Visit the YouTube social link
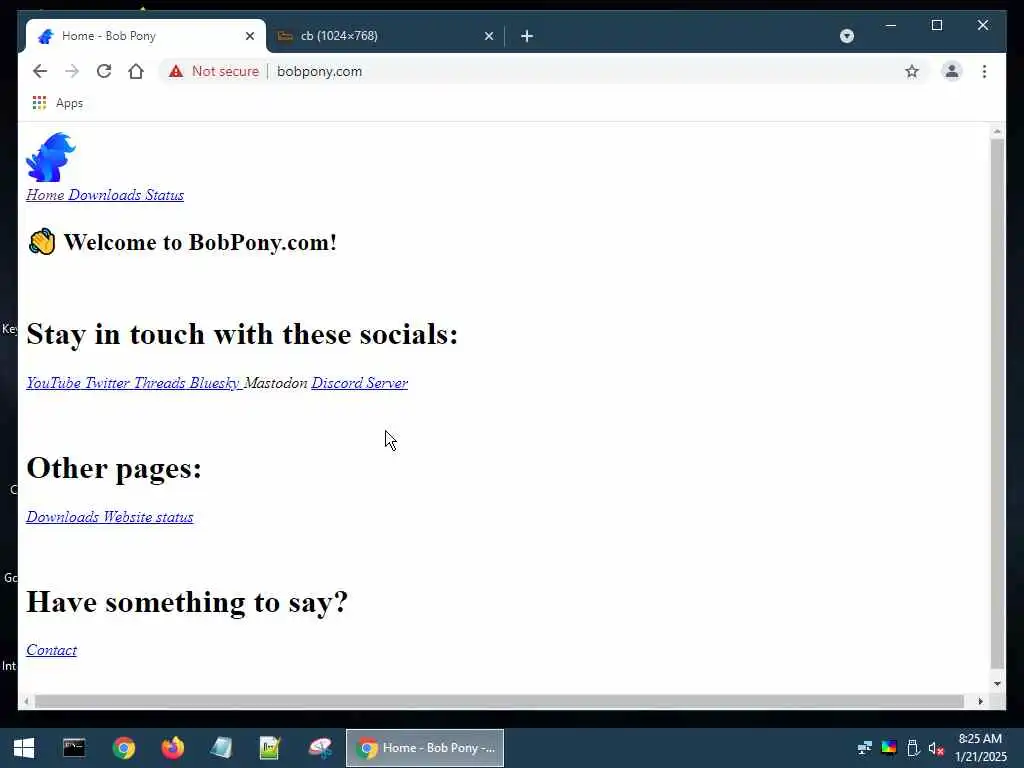Viewport: 1024px width, 768px height. coord(54,383)
